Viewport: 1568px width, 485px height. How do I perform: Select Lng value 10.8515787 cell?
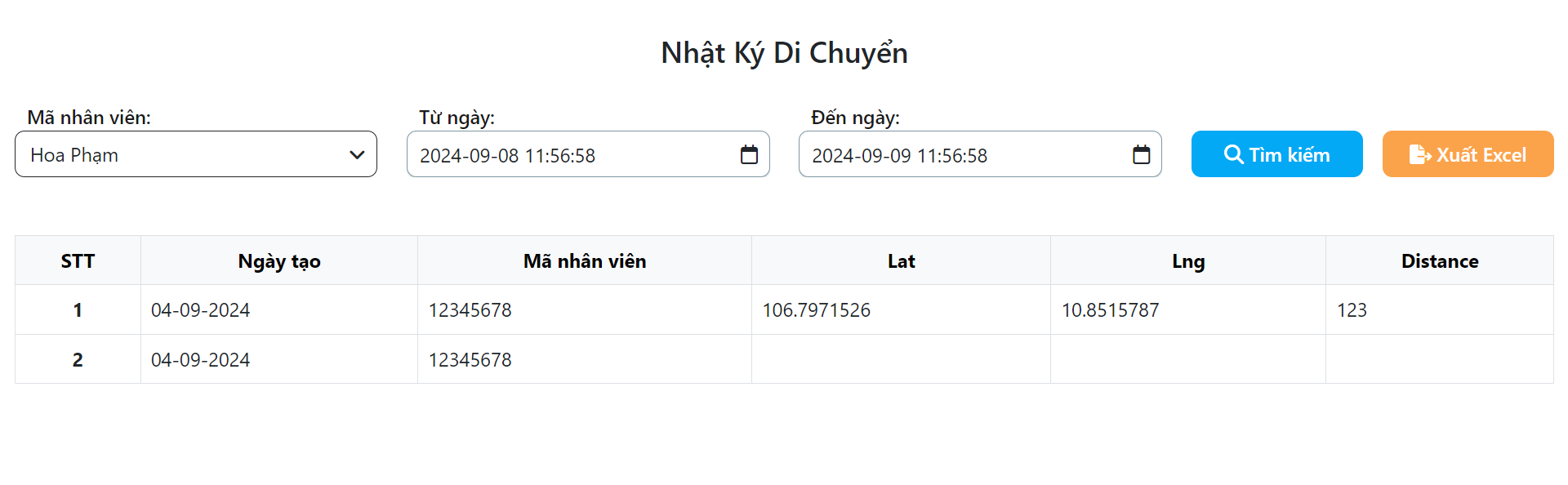click(x=1188, y=309)
